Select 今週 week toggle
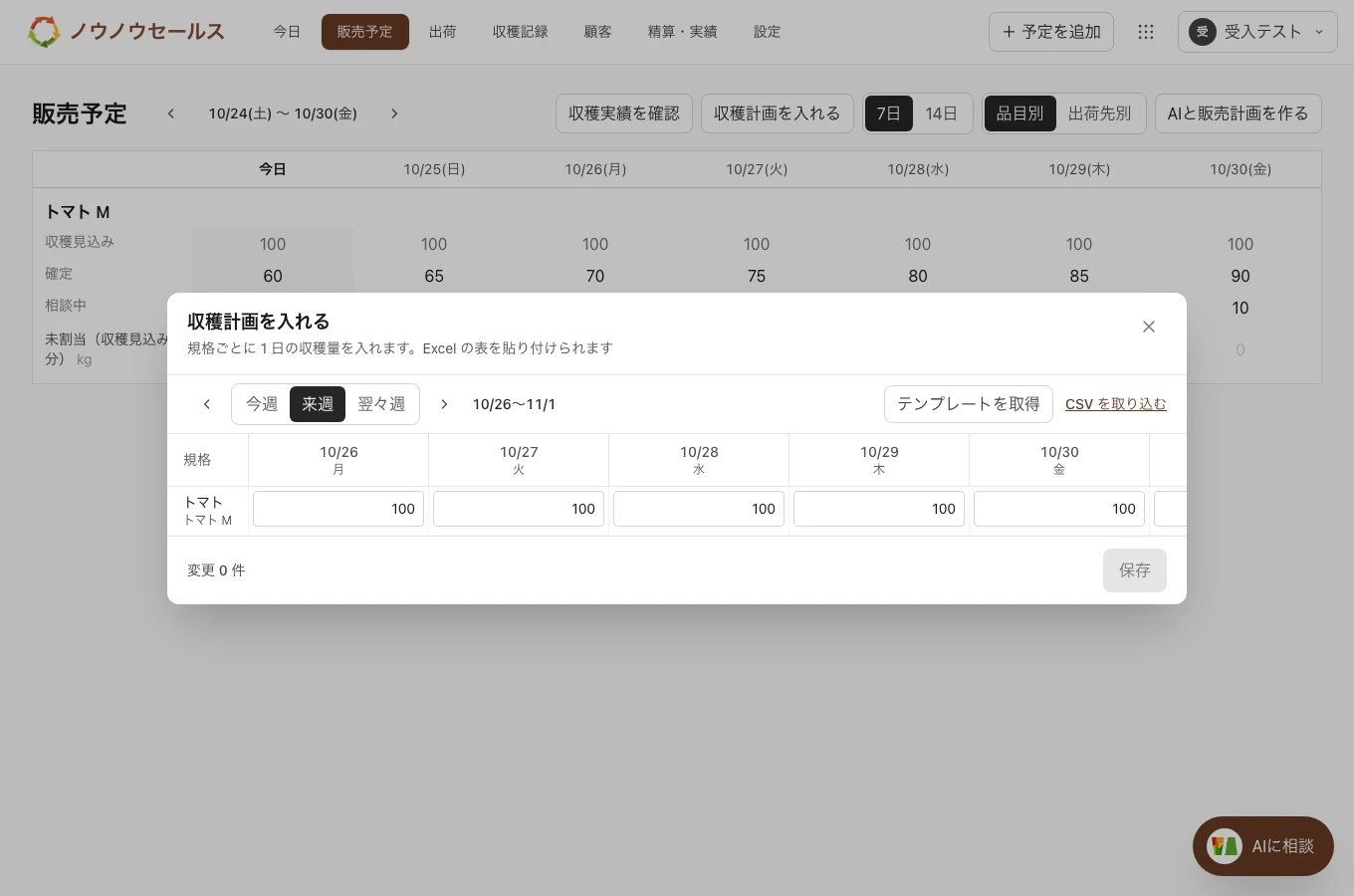The height and width of the screenshot is (896, 1354). (x=262, y=404)
